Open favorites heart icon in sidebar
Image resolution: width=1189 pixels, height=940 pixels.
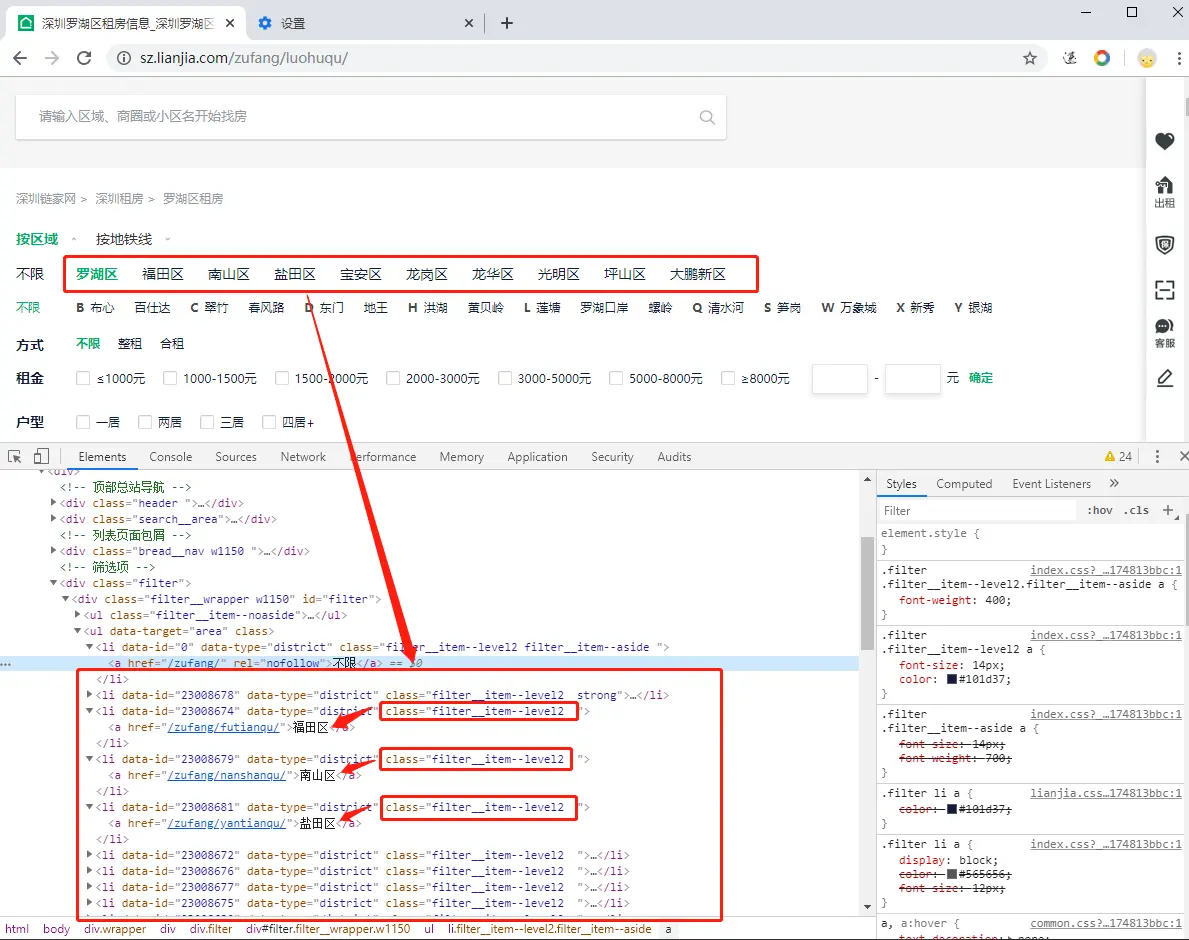(1165, 141)
